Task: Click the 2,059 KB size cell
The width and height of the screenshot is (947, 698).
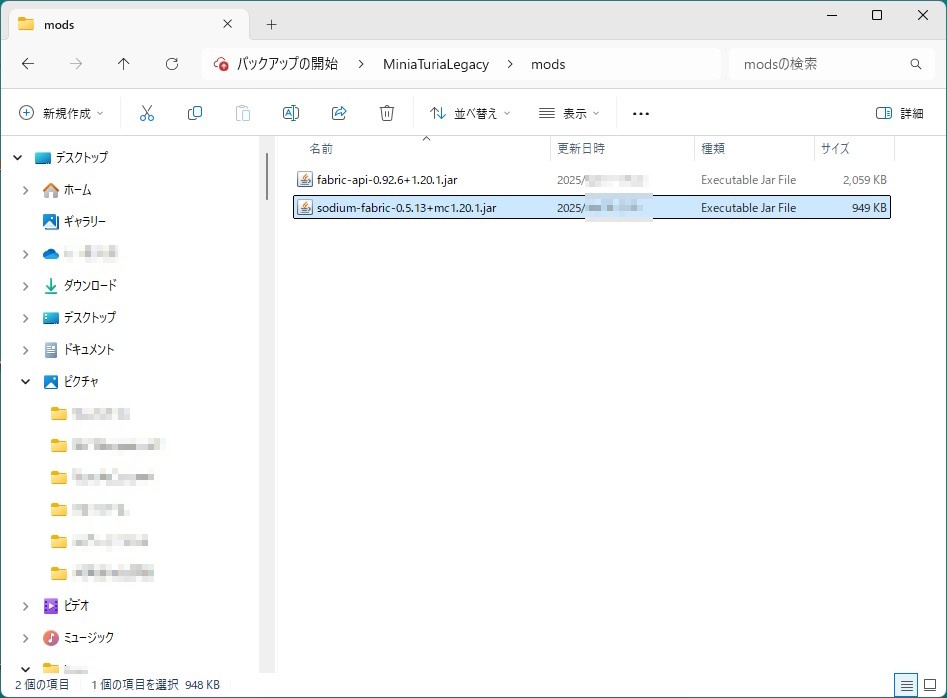Action: (864, 180)
